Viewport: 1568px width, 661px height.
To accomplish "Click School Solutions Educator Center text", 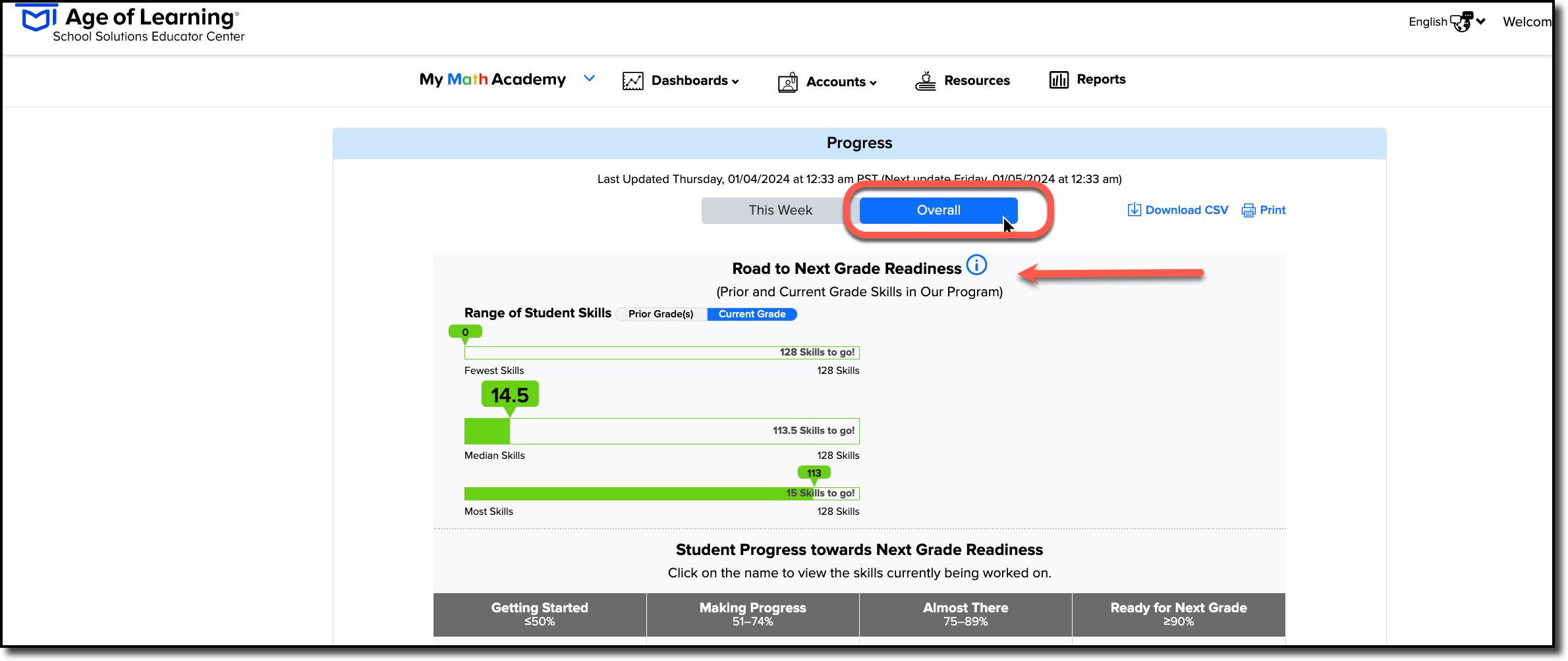I will tap(148, 37).
